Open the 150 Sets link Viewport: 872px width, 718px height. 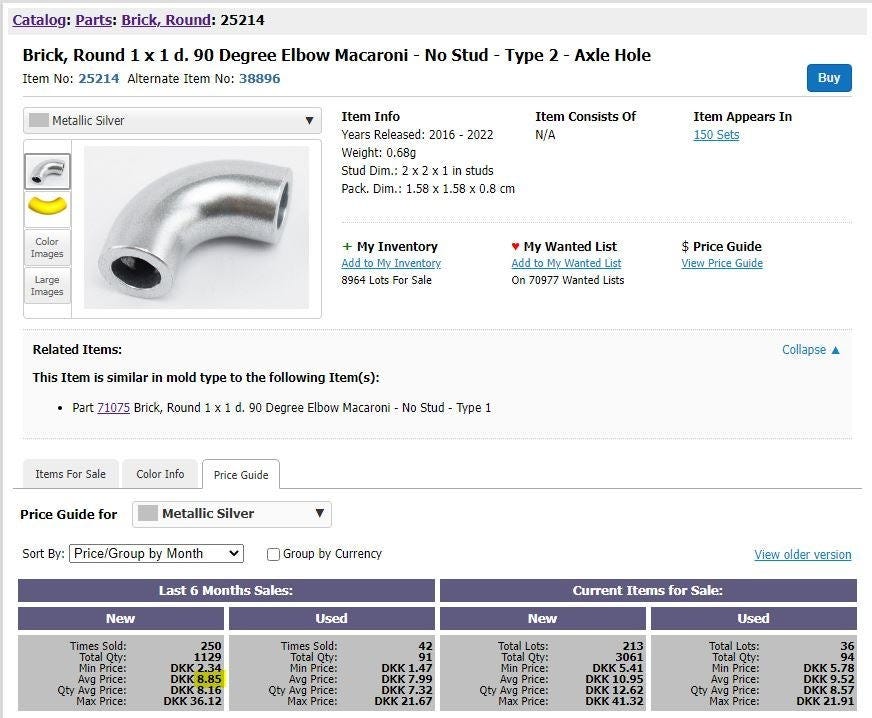(x=716, y=135)
